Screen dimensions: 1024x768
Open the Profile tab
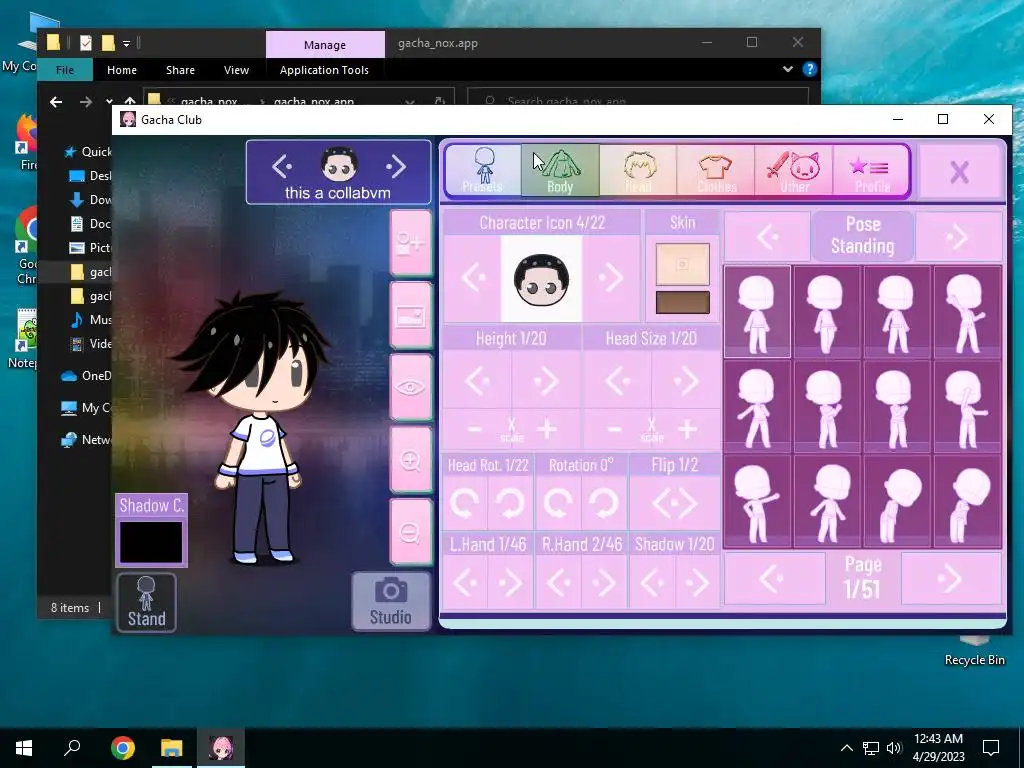pos(871,170)
